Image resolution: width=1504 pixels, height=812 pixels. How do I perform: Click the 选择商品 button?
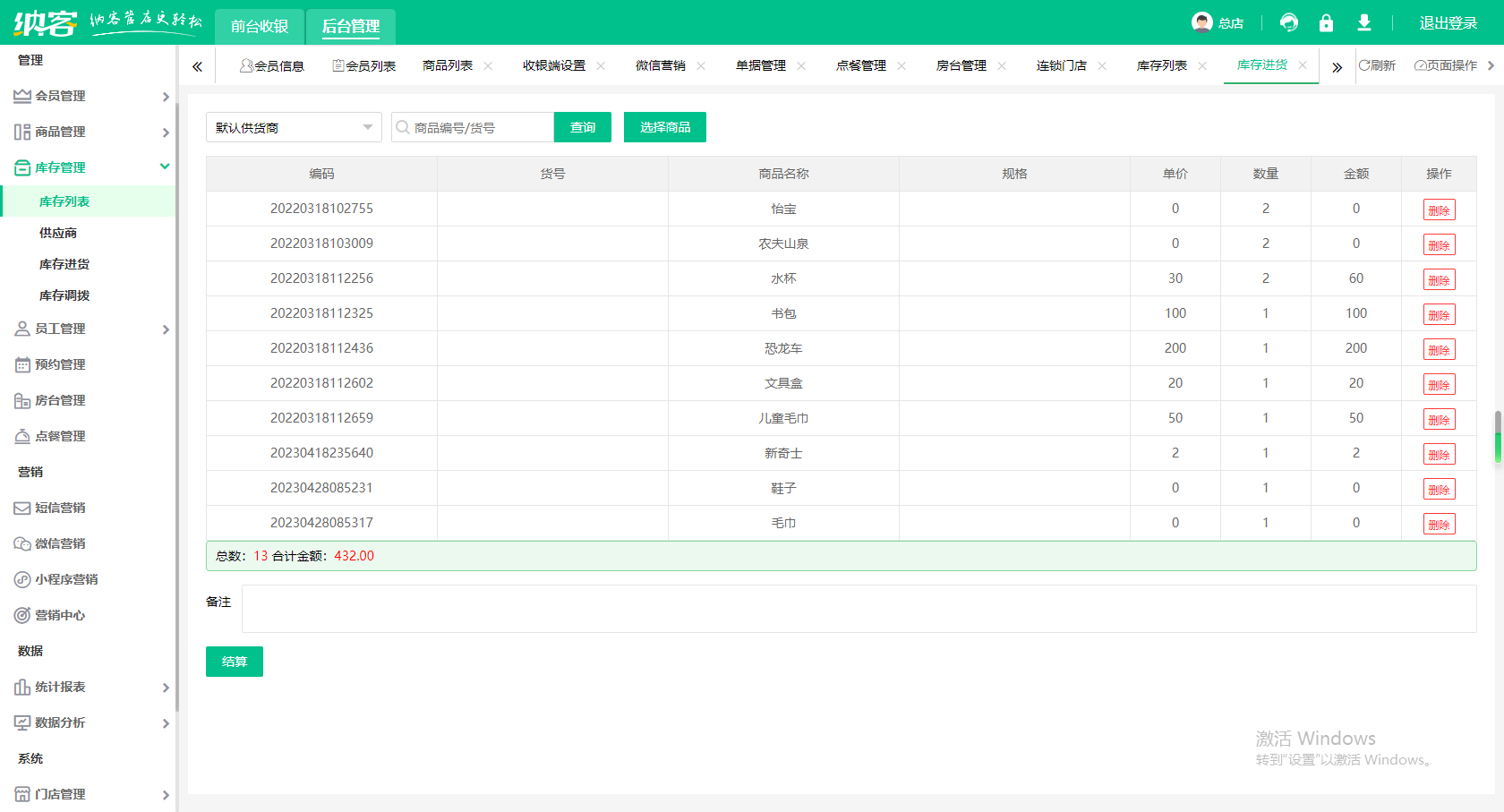(x=664, y=127)
